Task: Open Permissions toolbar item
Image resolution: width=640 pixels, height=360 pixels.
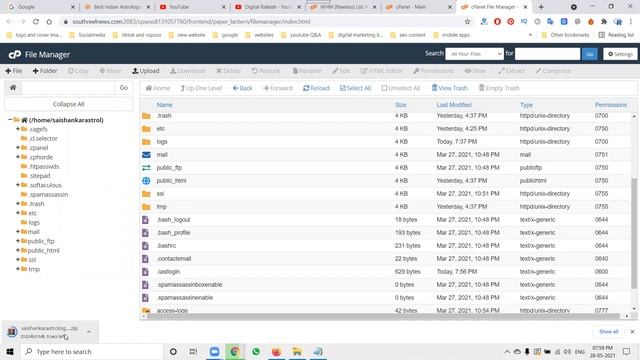Action: click(x=433, y=71)
